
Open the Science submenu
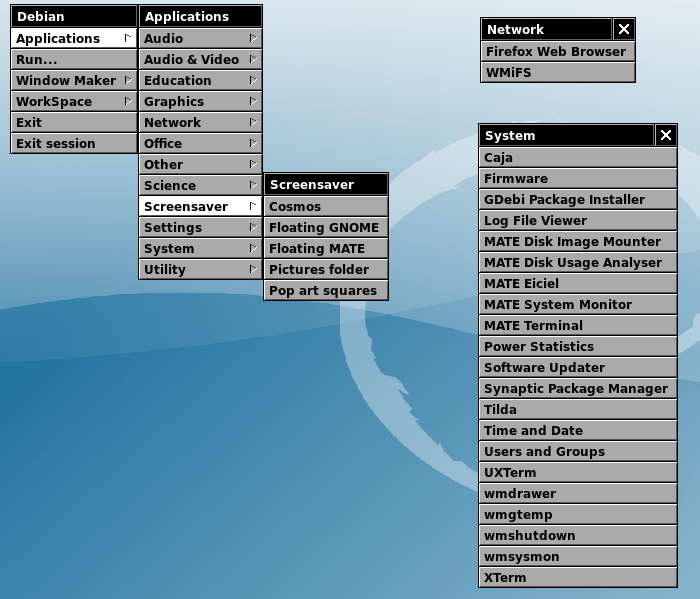click(x=200, y=185)
